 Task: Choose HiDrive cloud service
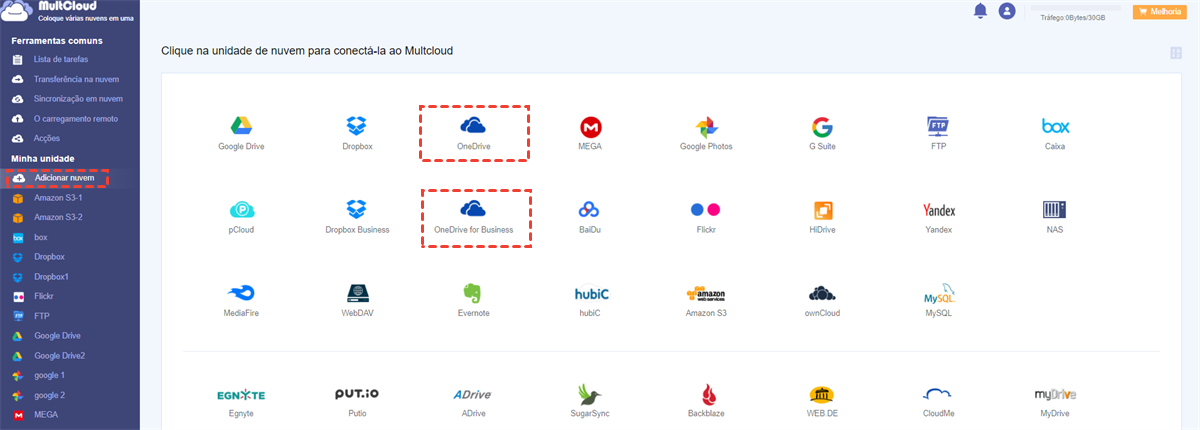(824, 210)
